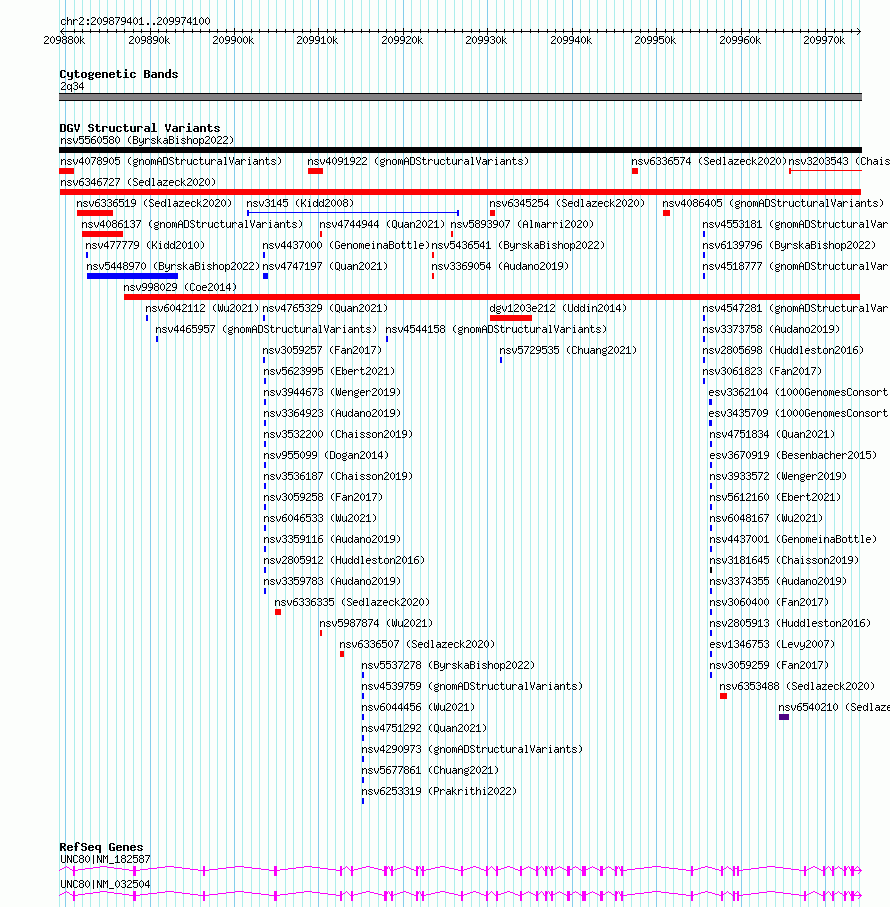Image resolution: width=890 pixels, height=907 pixels.
Task: Click nsv955099 (Dogan2014) label
Action: click(326, 455)
